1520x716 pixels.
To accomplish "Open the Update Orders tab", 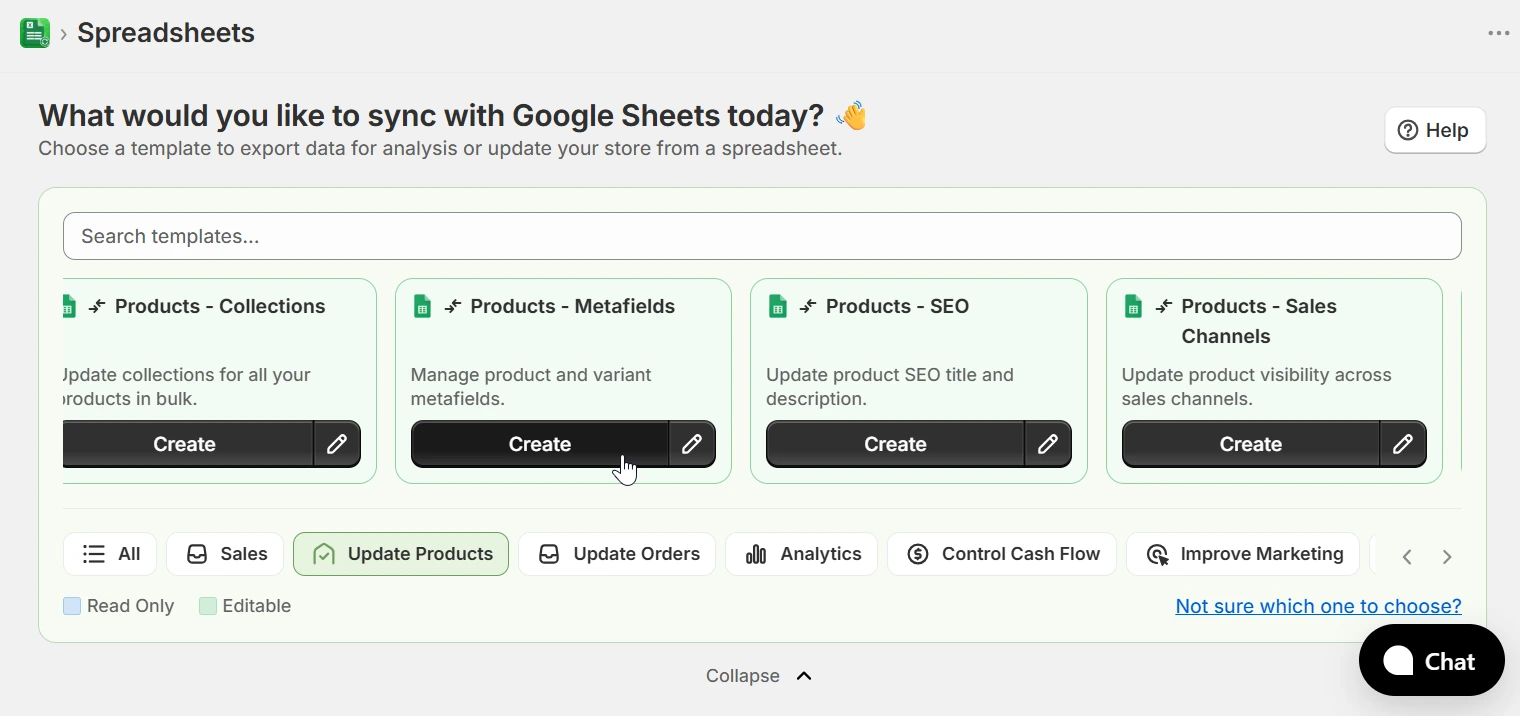I will 617,554.
